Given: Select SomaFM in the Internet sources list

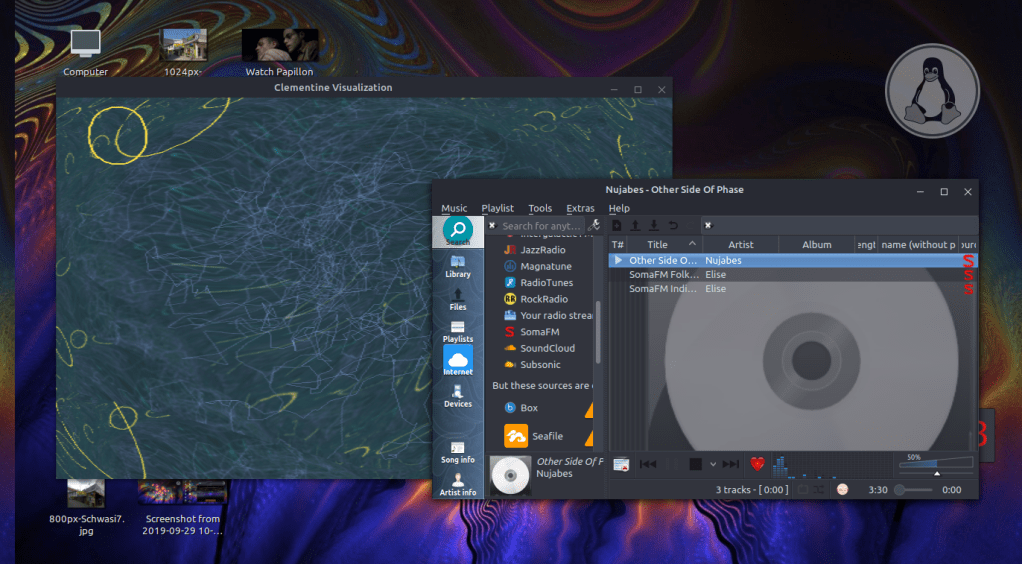Looking at the screenshot, I should point(538,332).
